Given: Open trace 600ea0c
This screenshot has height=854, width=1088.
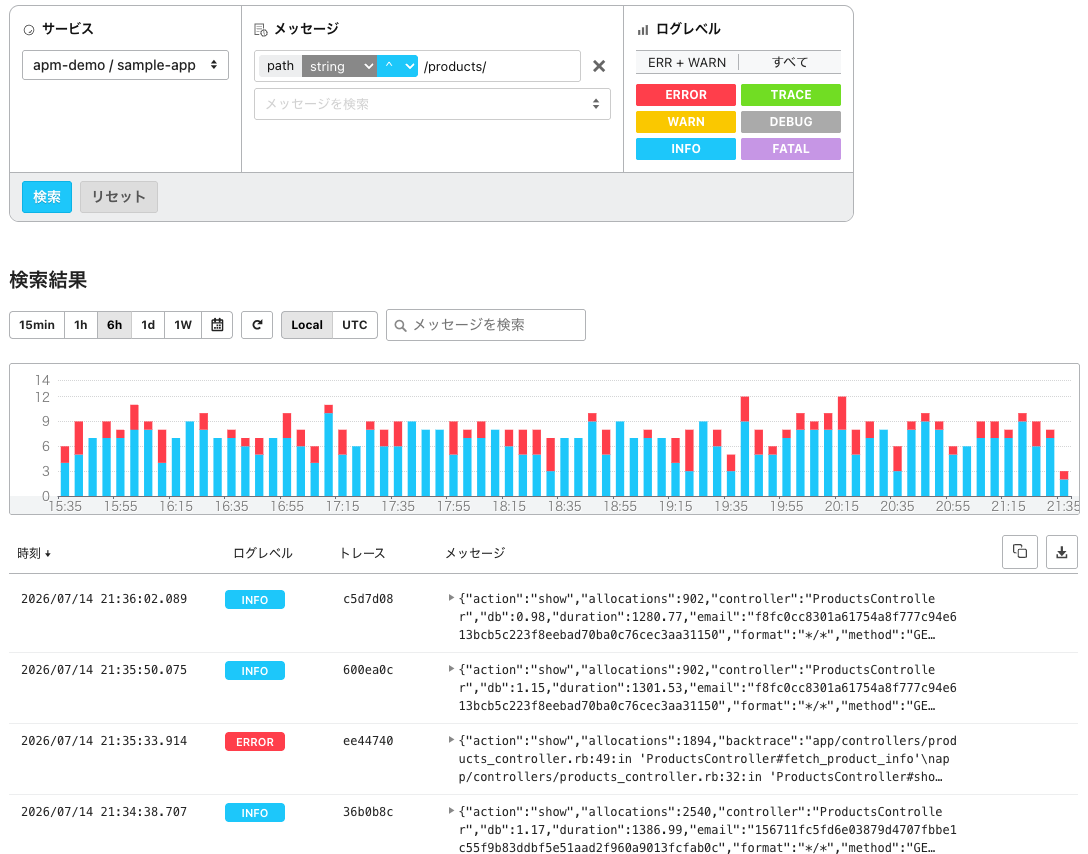Looking at the screenshot, I should click(368, 670).
